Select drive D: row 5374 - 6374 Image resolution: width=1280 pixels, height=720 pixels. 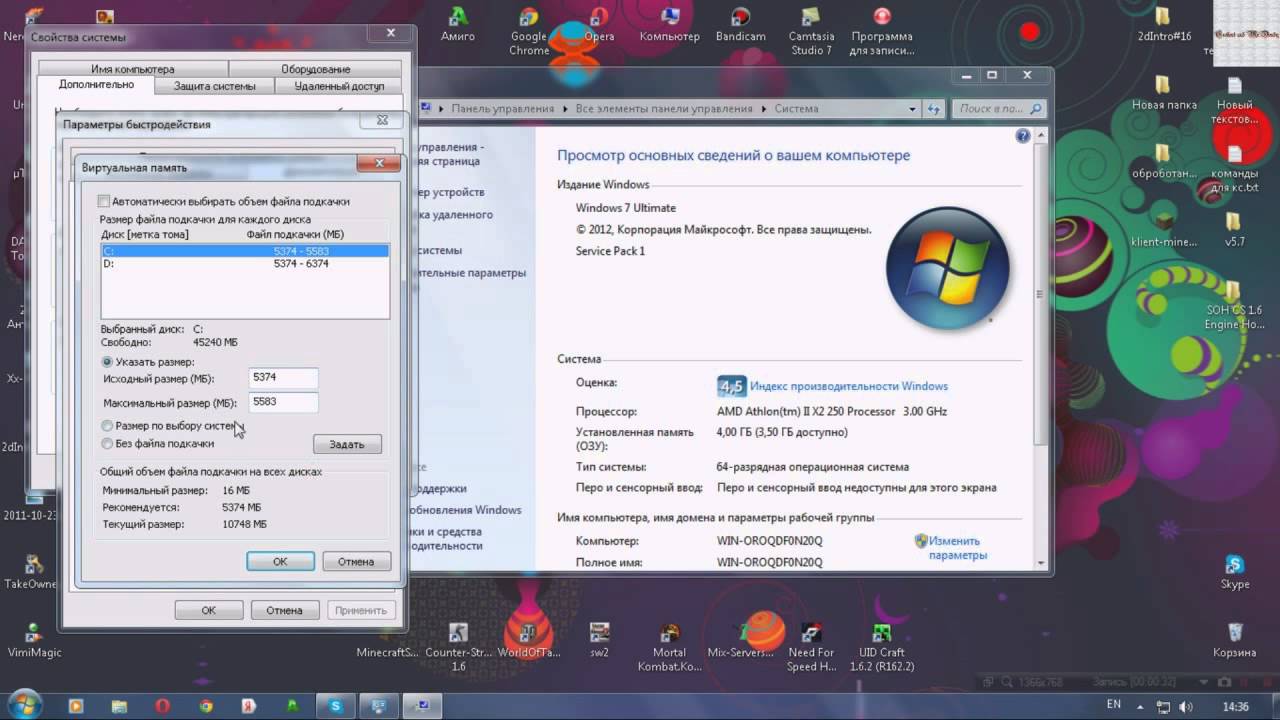click(245, 264)
